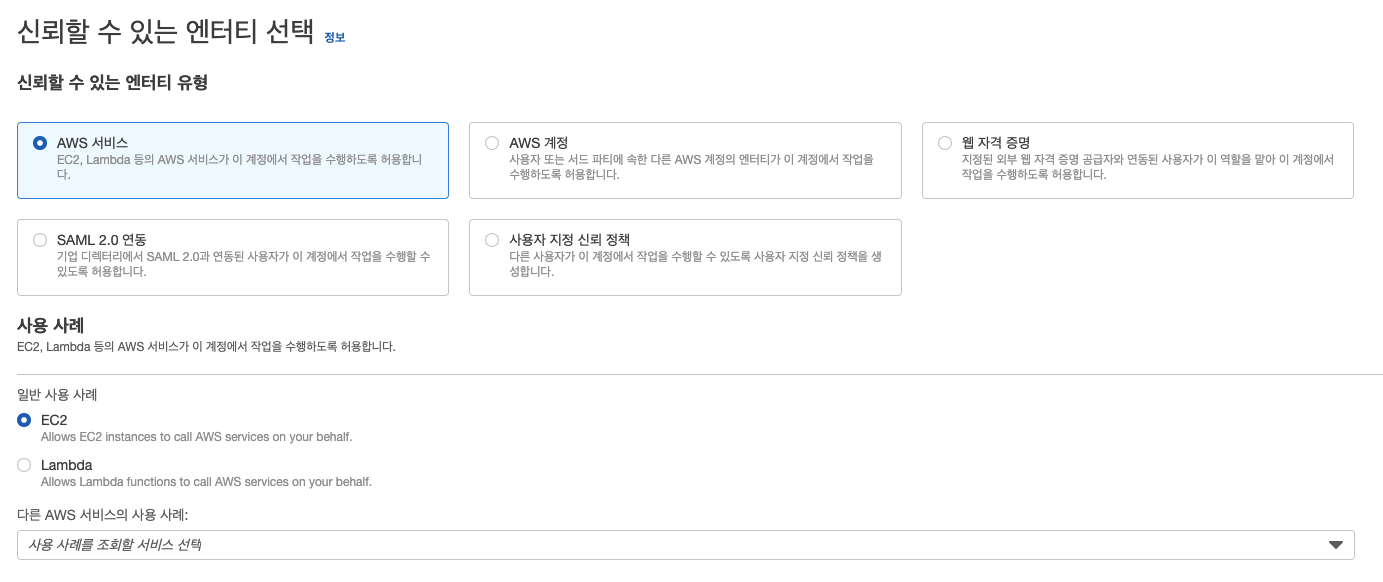Open the 정보 info link beside title
Screen dimensions: 1383x582
coord(334,37)
